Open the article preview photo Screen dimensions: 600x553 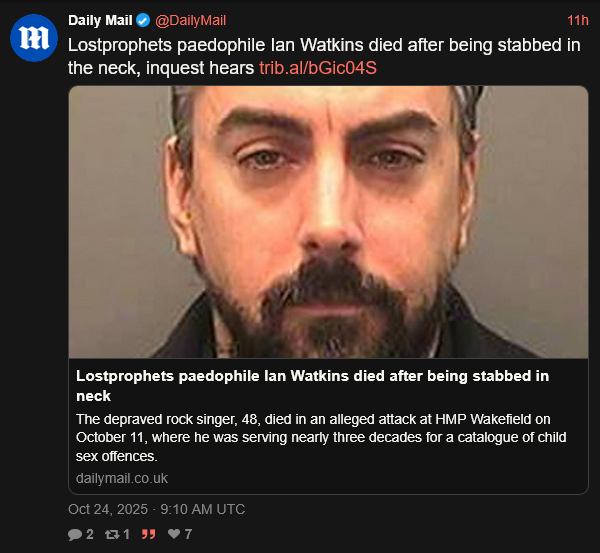click(x=328, y=222)
